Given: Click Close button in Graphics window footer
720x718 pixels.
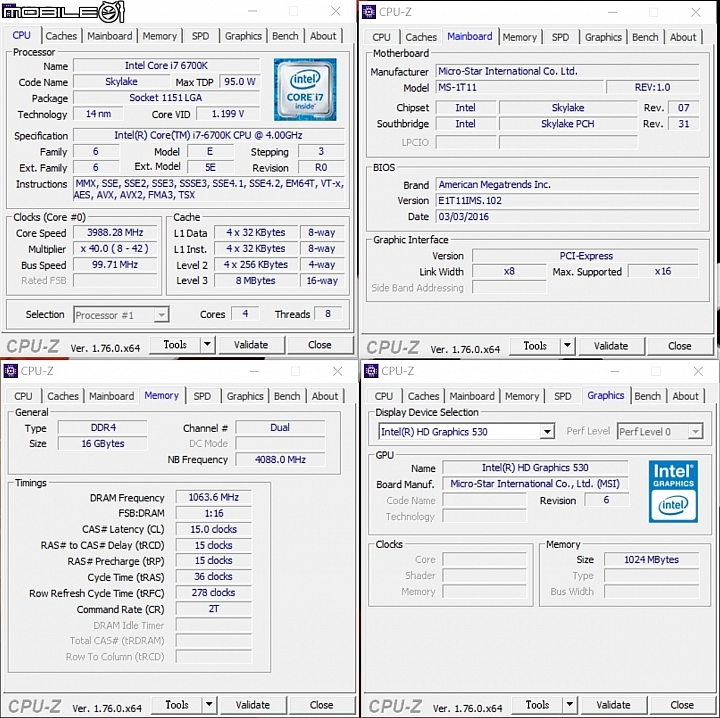Looking at the screenshot, I should [x=682, y=704].
